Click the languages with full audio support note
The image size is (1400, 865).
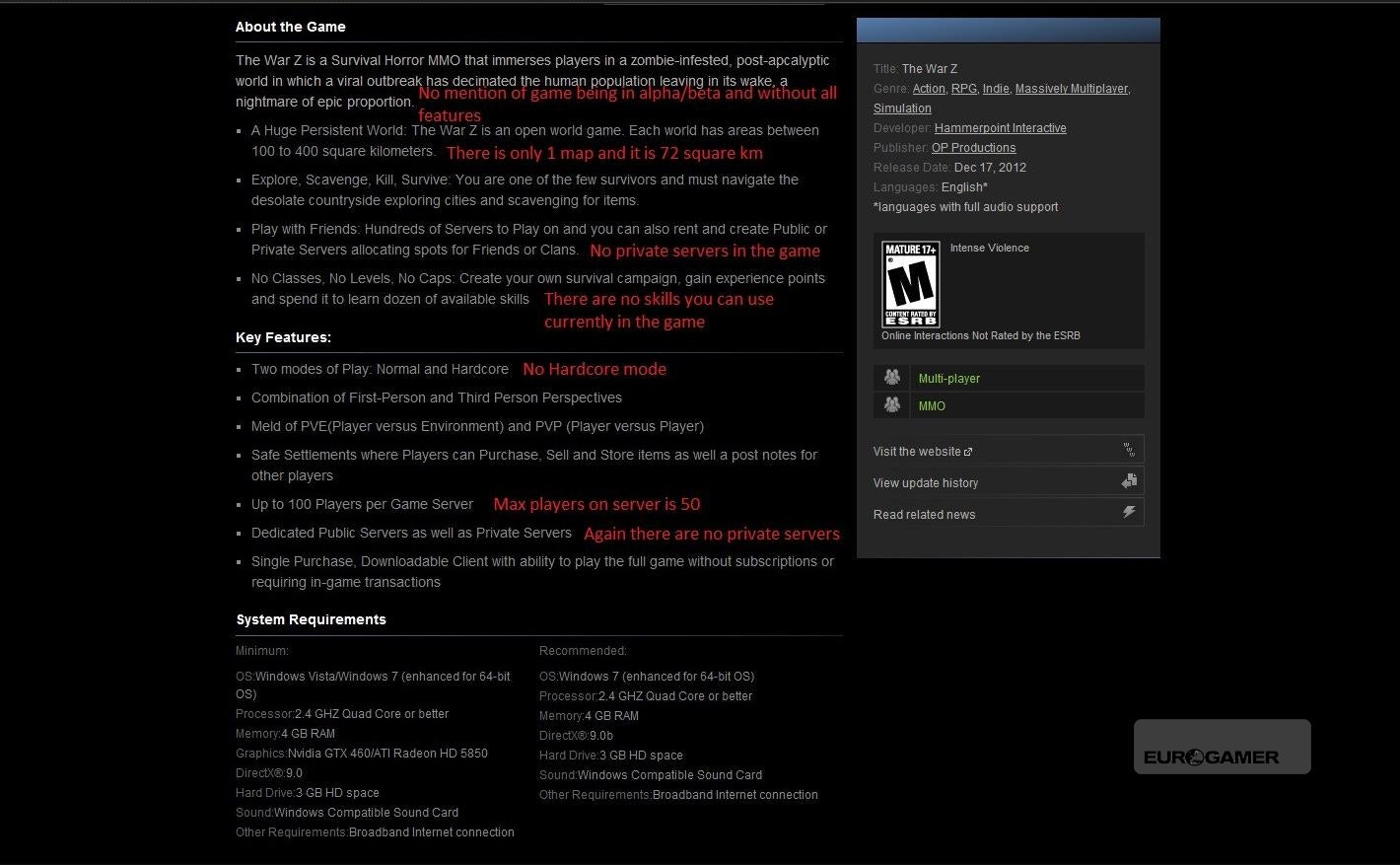point(966,207)
